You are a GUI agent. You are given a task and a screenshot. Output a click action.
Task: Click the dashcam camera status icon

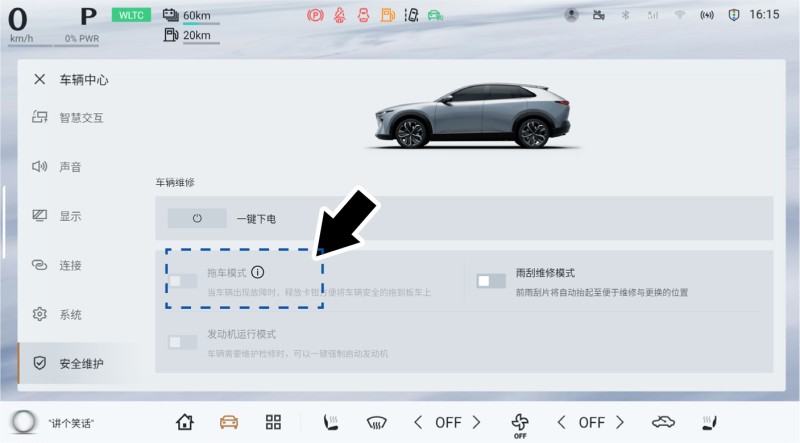point(598,15)
